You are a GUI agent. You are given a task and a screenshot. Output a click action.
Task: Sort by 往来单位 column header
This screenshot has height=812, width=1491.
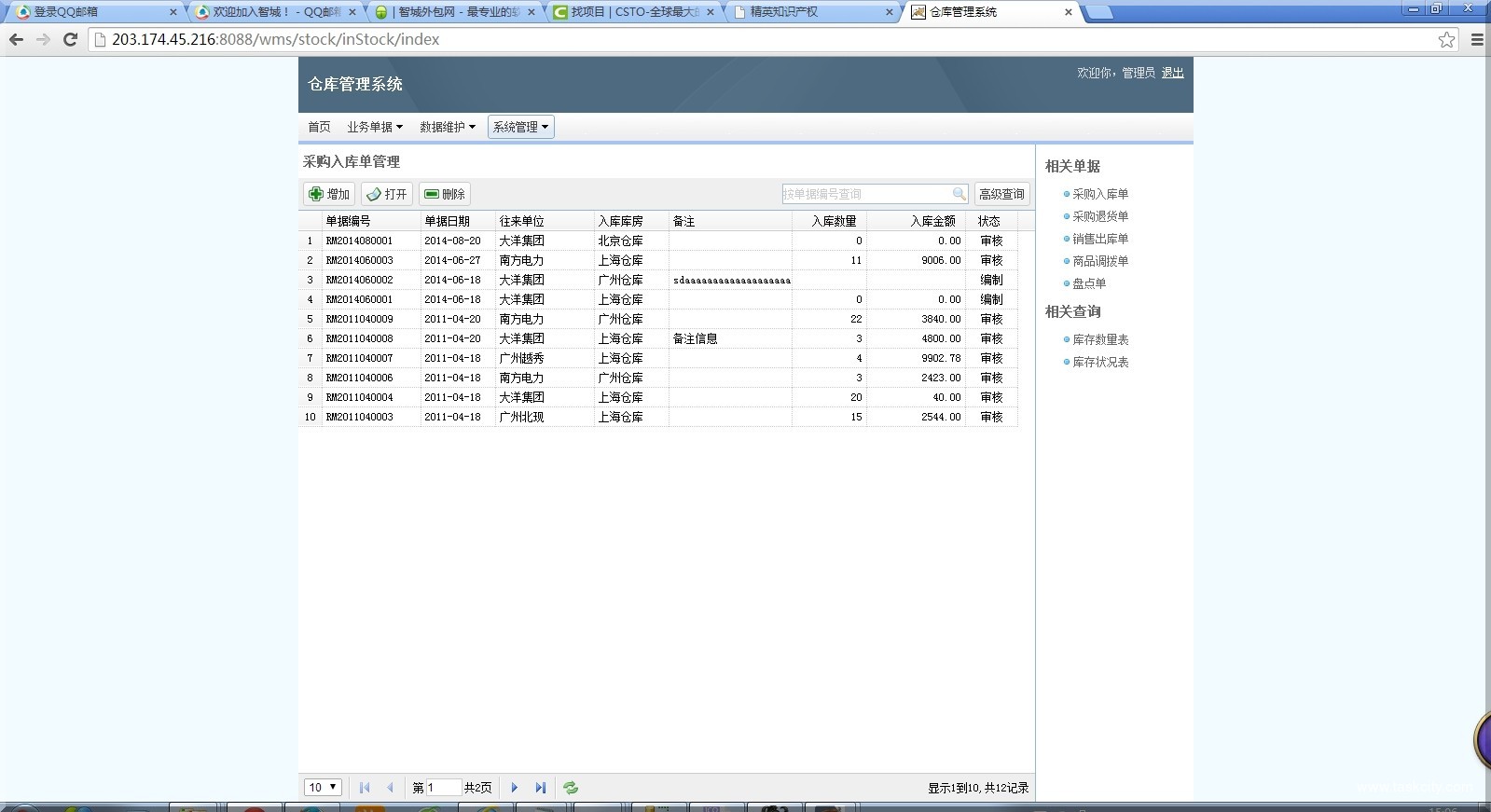tap(545, 221)
